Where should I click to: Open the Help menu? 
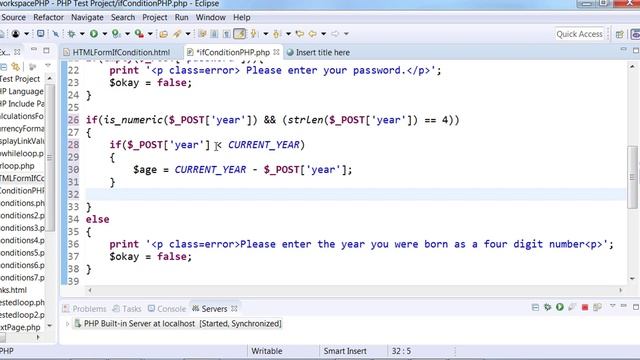[242, 18]
